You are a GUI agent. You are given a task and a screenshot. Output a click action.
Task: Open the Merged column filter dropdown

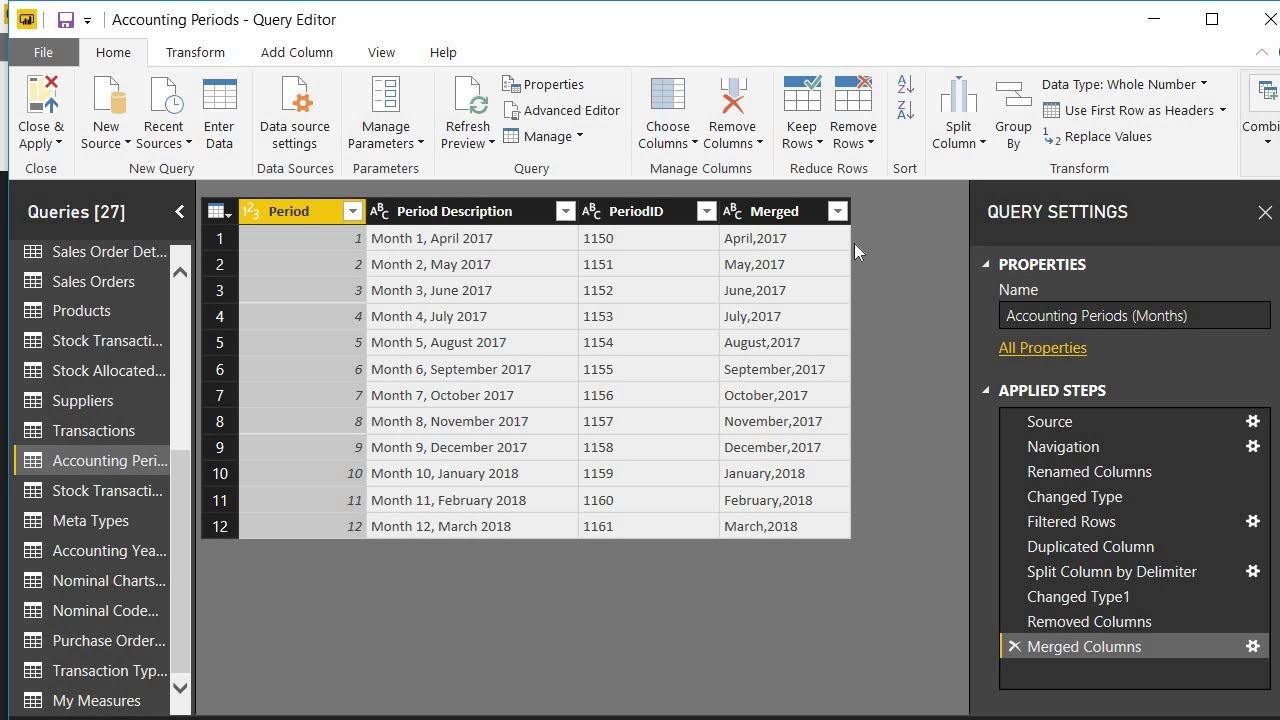tap(838, 211)
